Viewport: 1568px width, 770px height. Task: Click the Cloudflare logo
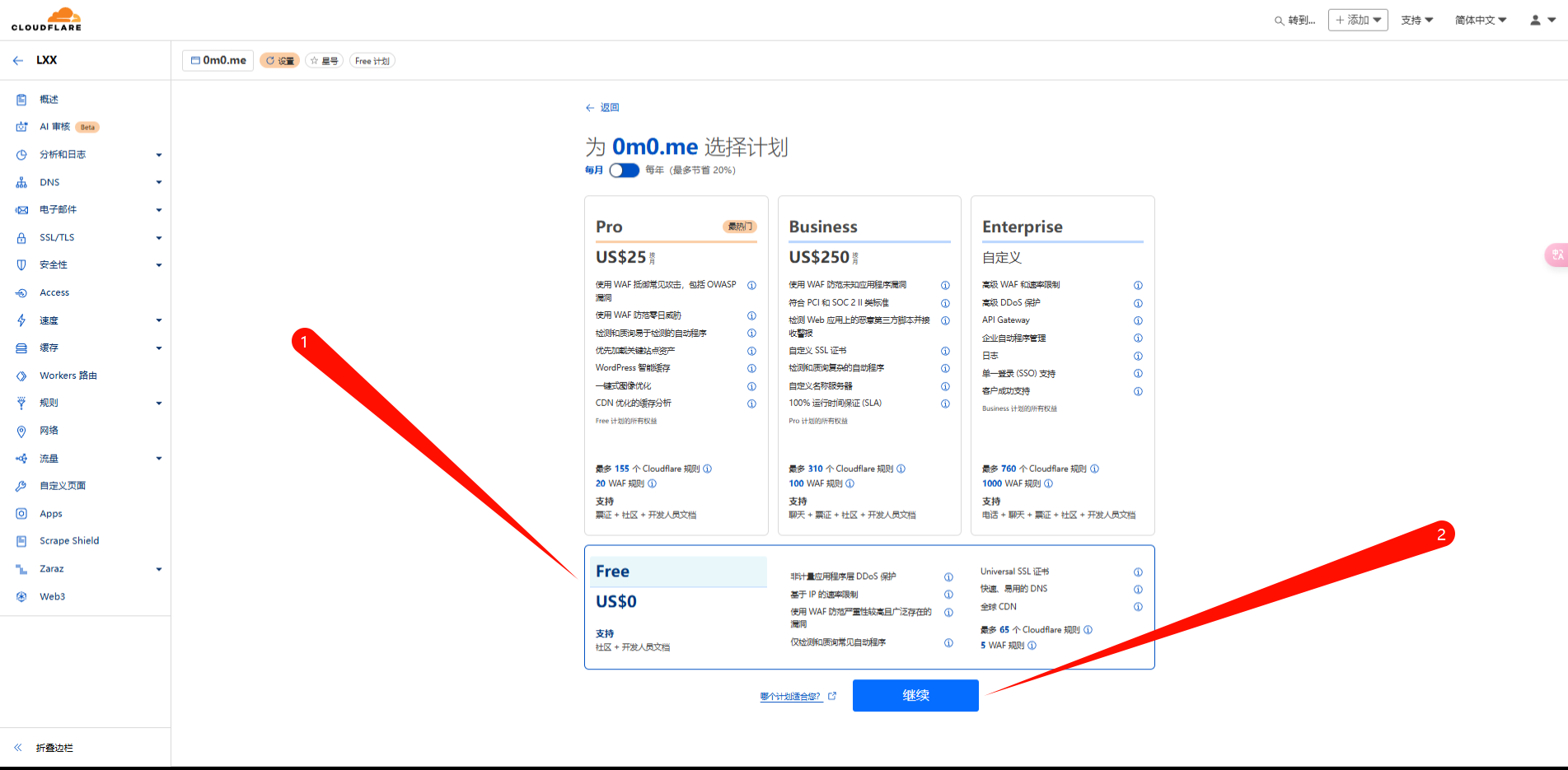coord(47,19)
